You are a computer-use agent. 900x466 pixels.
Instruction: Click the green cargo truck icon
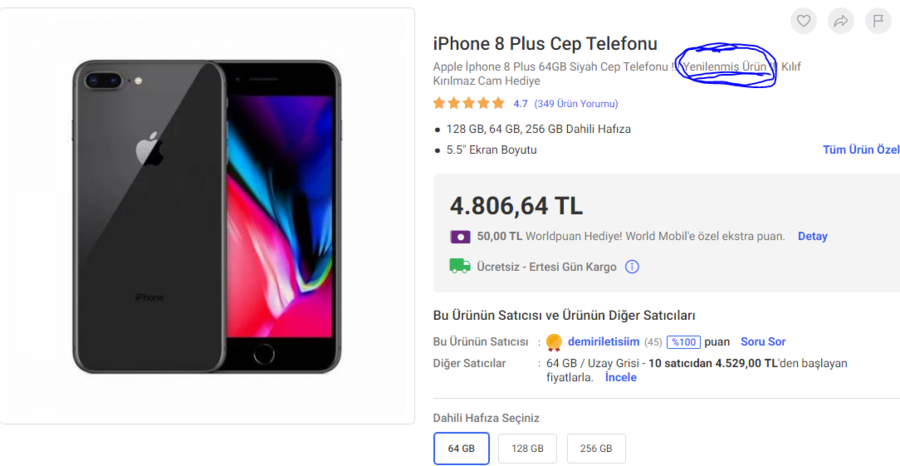click(x=460, y=266)
